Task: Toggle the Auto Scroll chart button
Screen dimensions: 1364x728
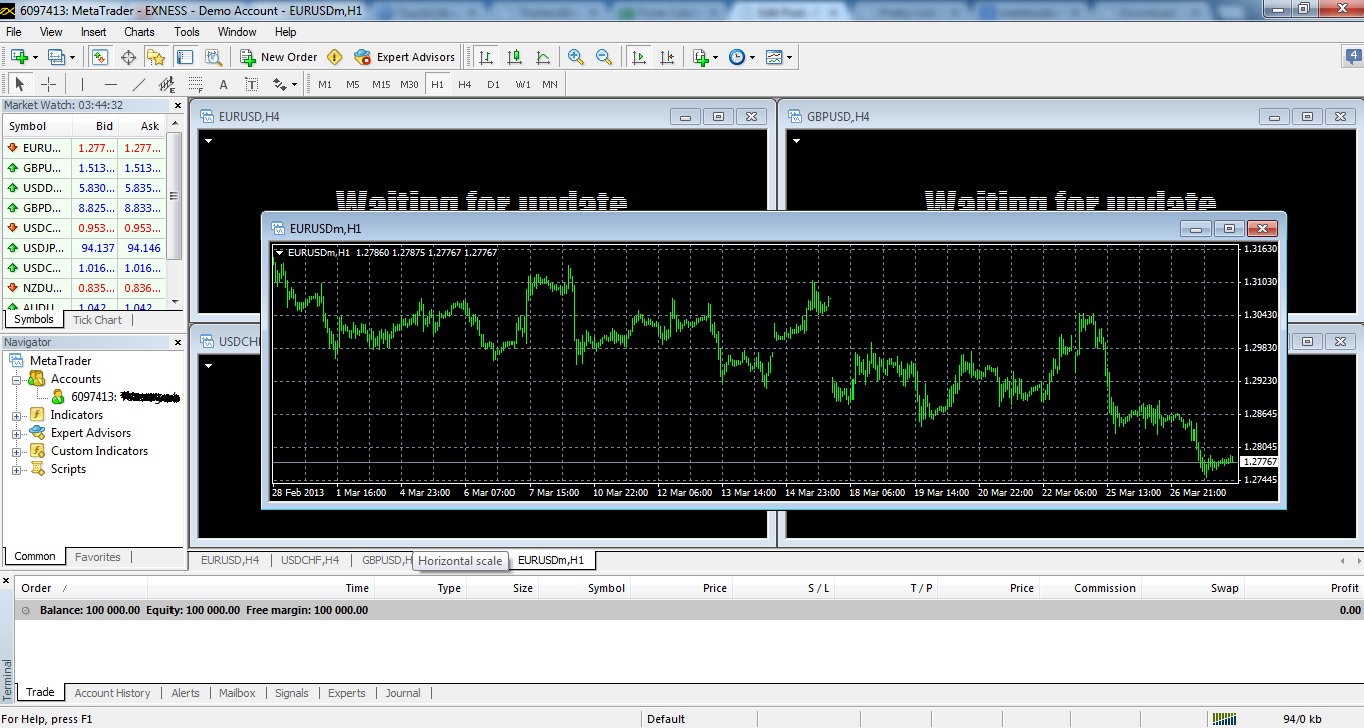Action: [x=638, y=57]
